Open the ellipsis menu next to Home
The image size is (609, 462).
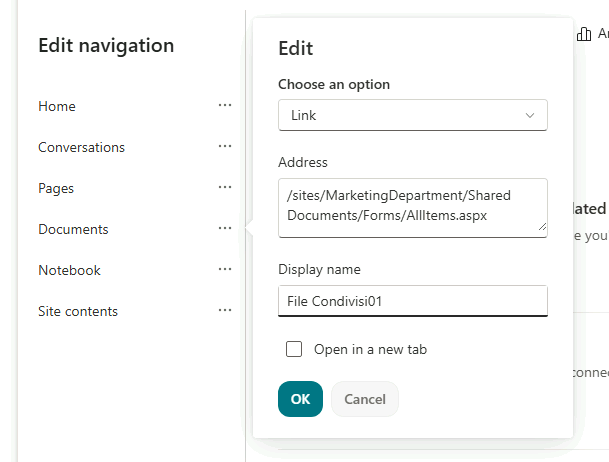225,105
